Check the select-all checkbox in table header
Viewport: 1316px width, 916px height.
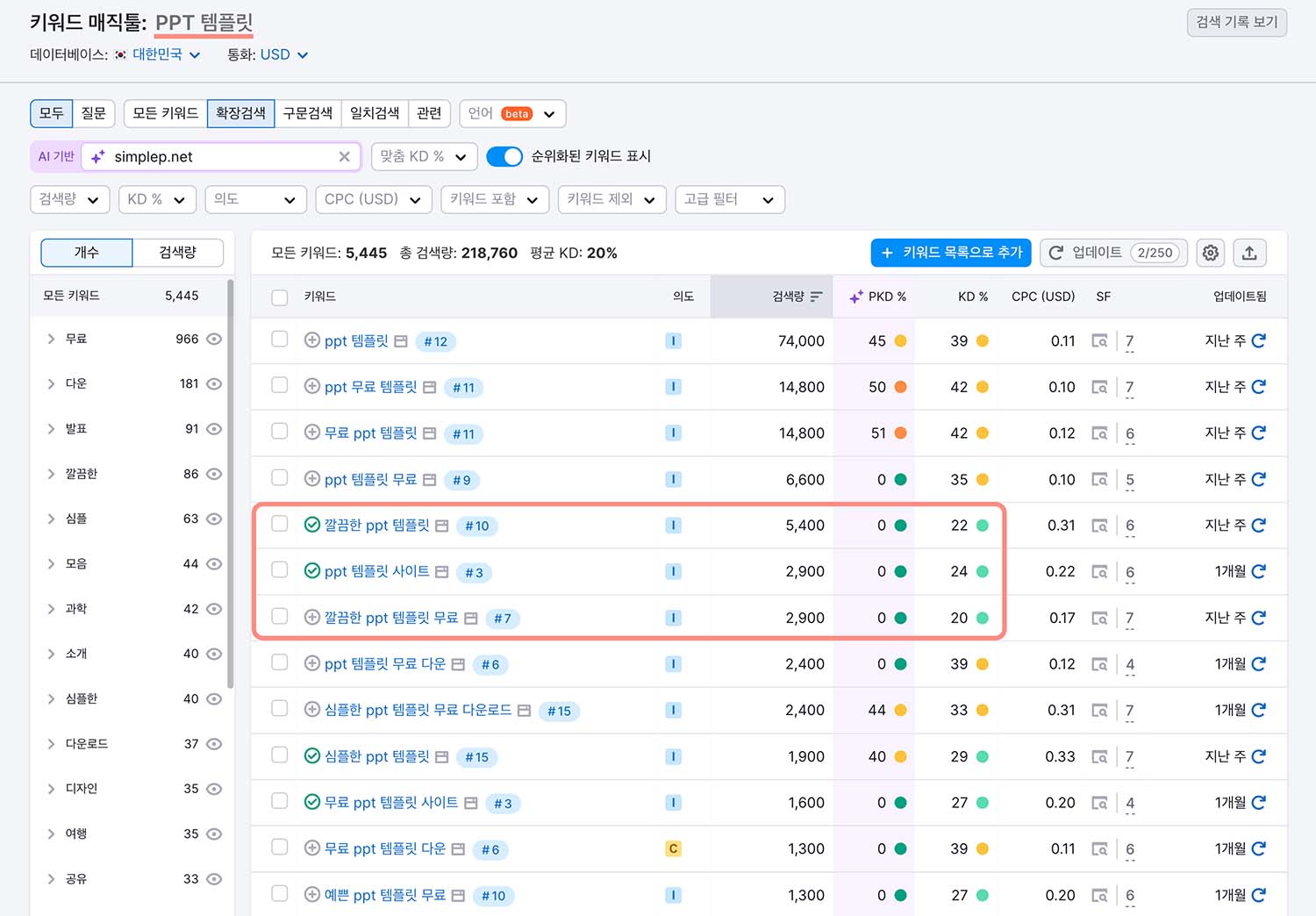coord(280,297)
